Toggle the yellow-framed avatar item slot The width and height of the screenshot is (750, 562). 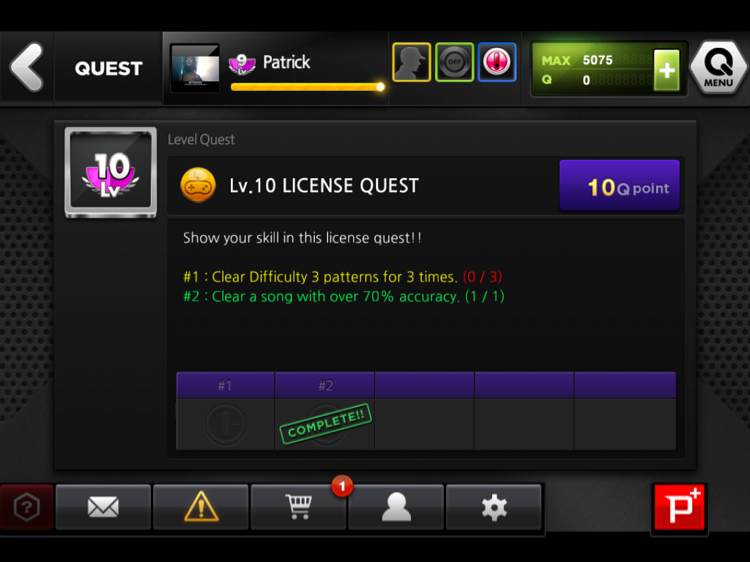tap(411, 62)
